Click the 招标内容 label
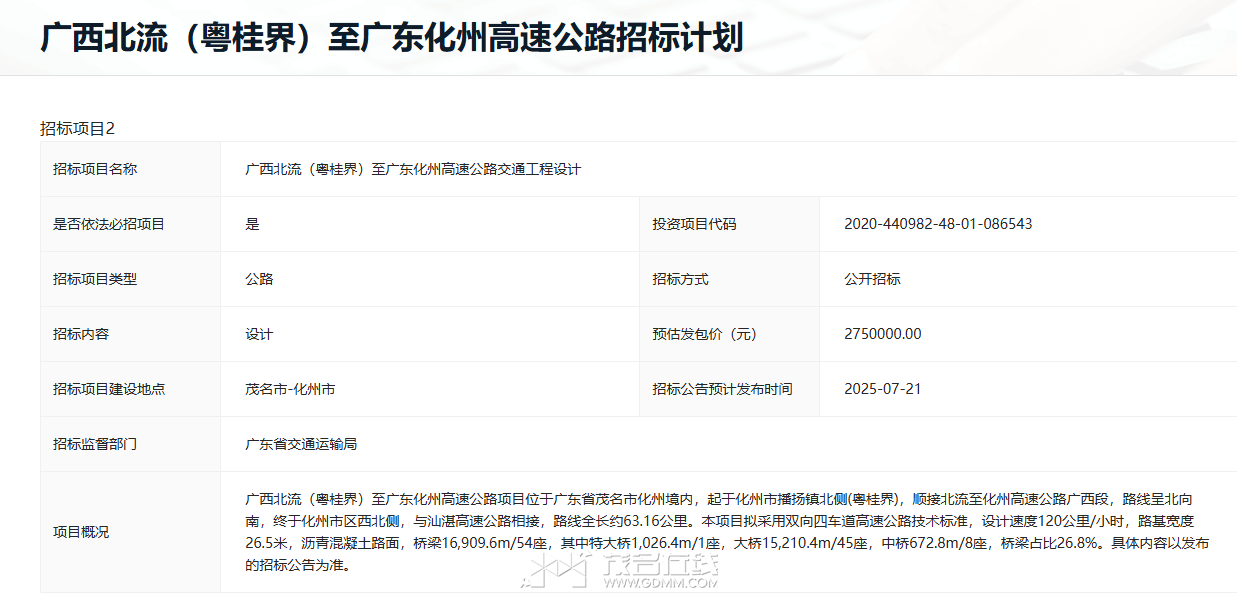This screenshot has height=593, width=1237. tap(81, 334)
